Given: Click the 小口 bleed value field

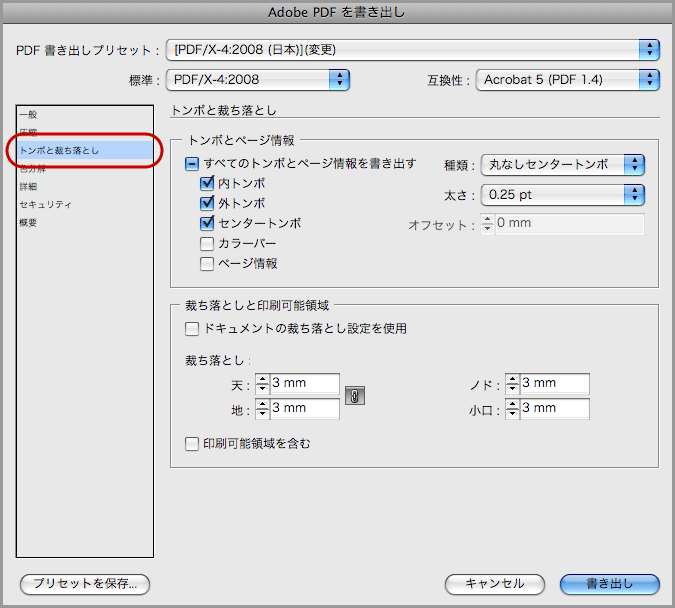Looking at the screenshot, I should (x=555, y=408).
